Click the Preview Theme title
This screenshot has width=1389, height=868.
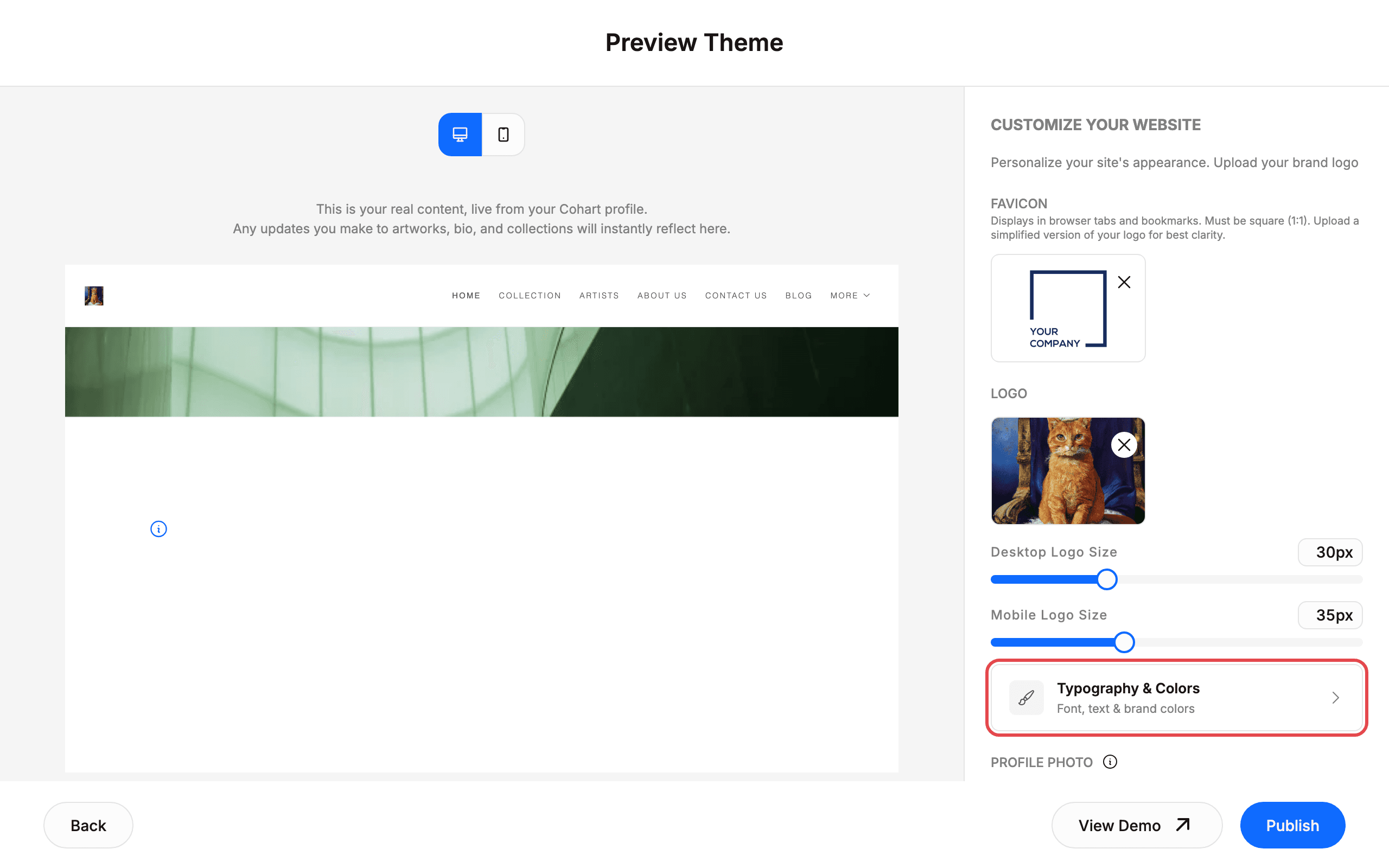tap(694, 42)
